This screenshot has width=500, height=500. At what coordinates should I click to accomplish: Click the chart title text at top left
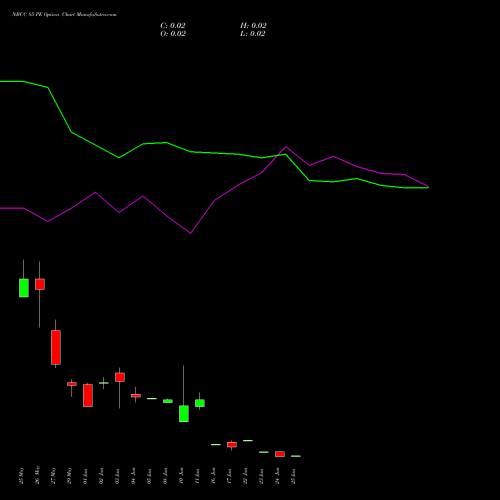pyautogui.click(x=64, y=15)
